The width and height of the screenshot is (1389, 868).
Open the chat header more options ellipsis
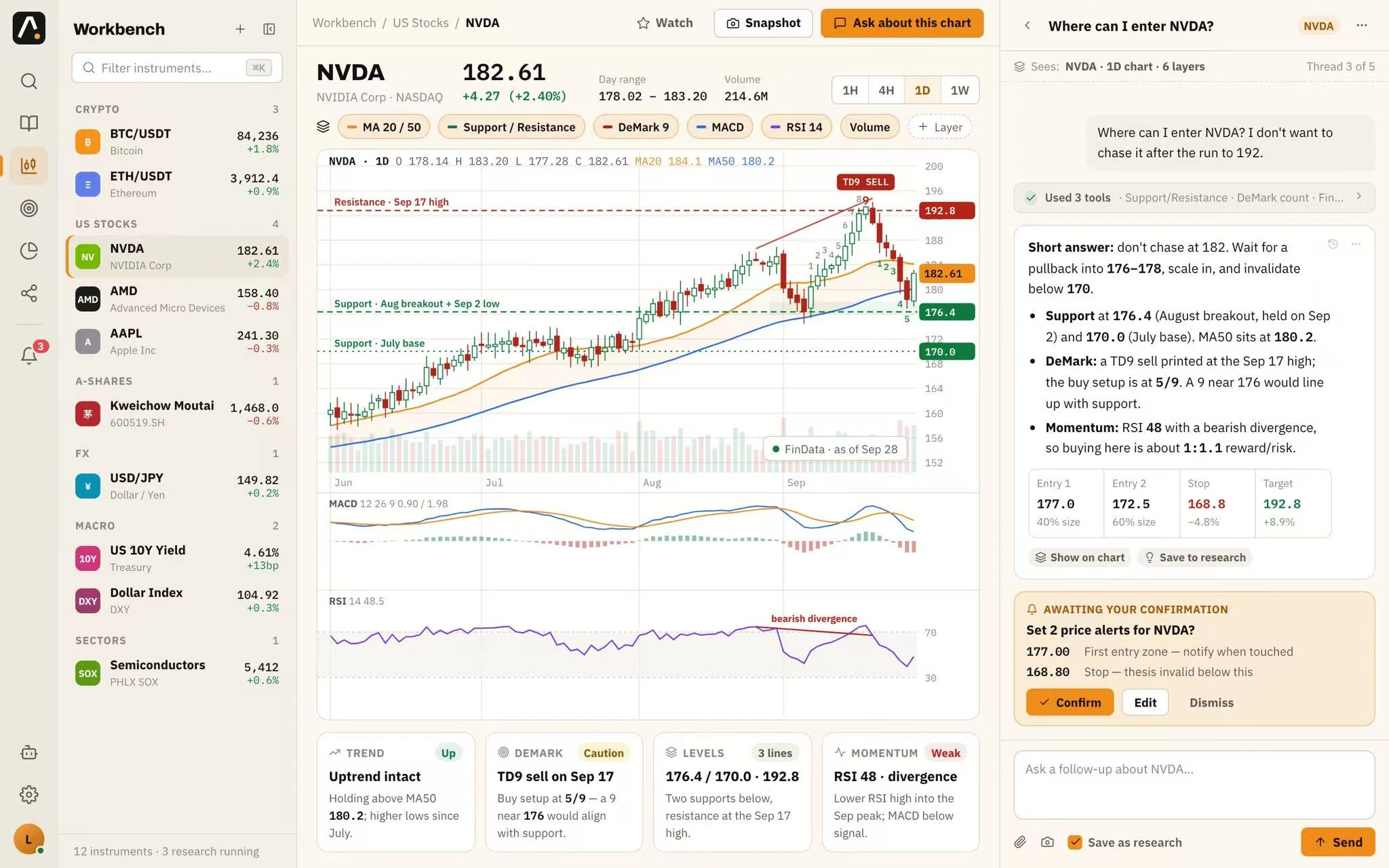[x=1362, y=26]
